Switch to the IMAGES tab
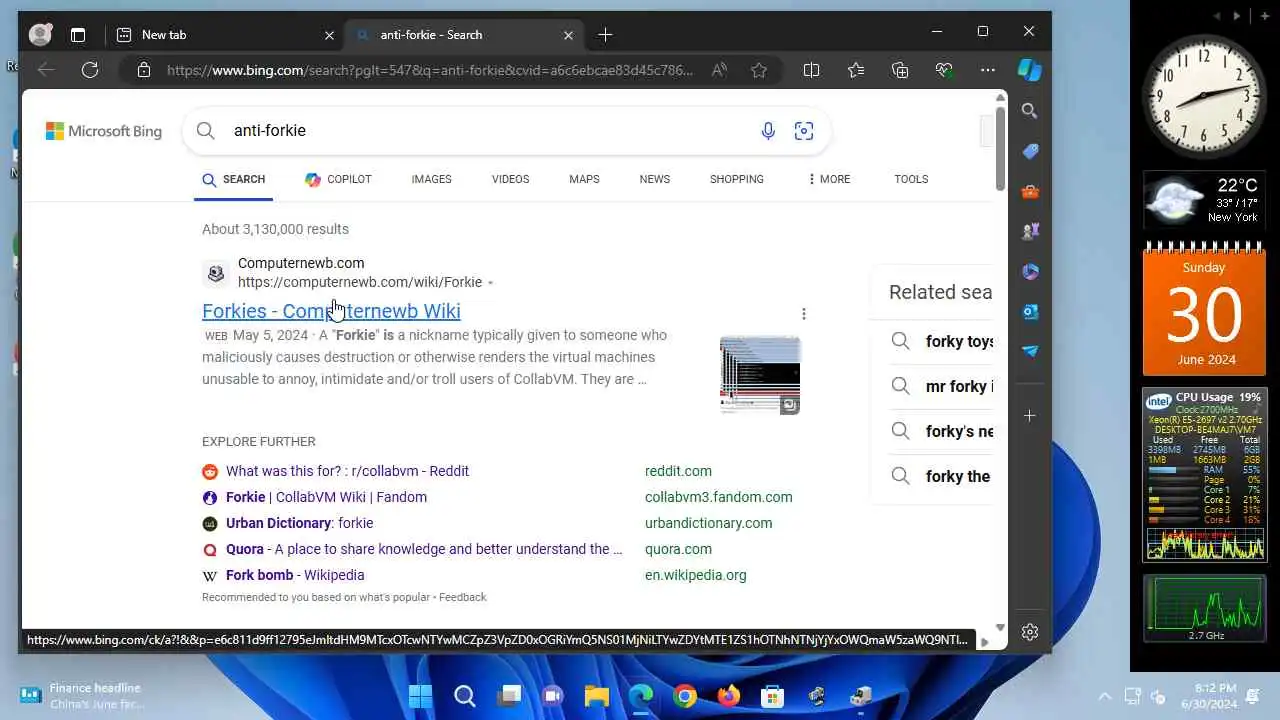 [431, 179]
